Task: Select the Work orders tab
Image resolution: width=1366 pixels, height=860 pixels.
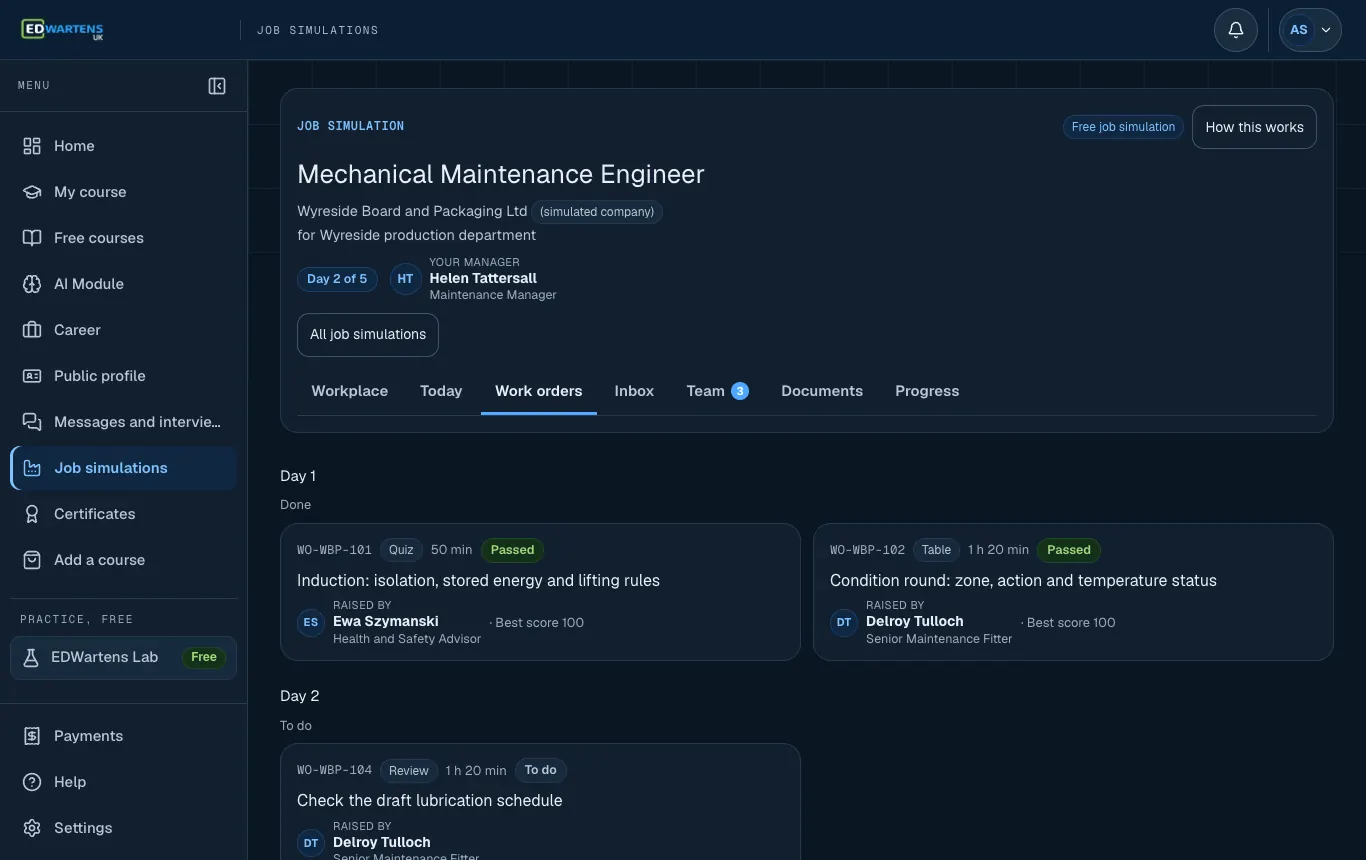Action: click(x=539, y=391)
